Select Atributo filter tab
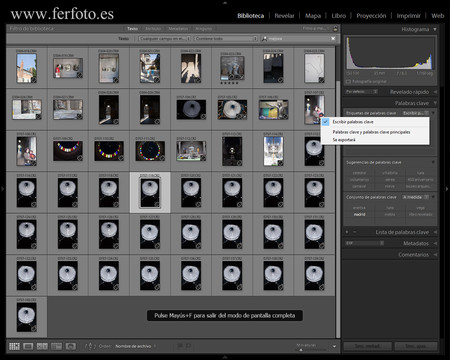 (x=153, y=29)
